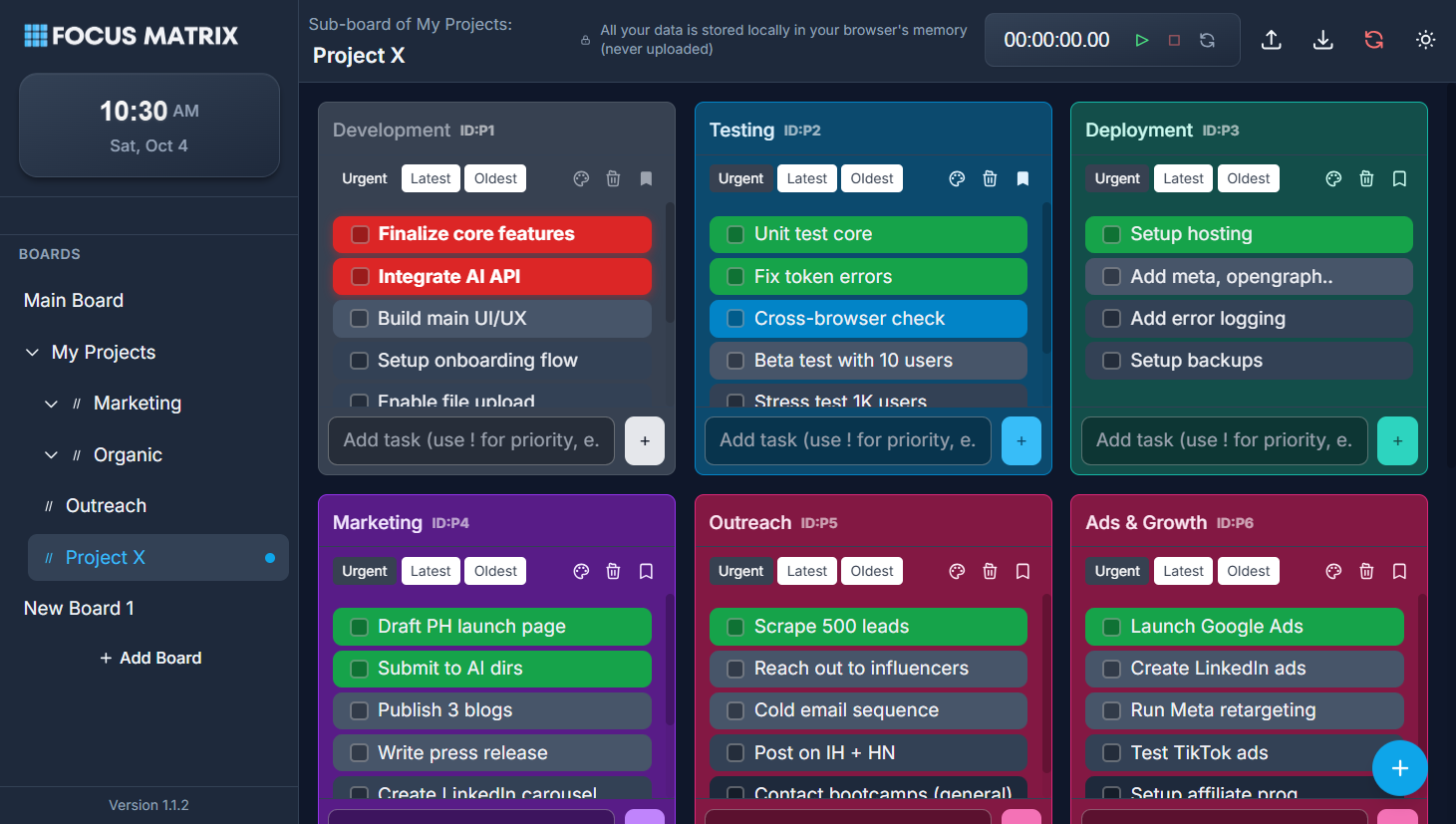1456x824 pixels.
Task: Click the Add Board button
Action: point(149,658)
